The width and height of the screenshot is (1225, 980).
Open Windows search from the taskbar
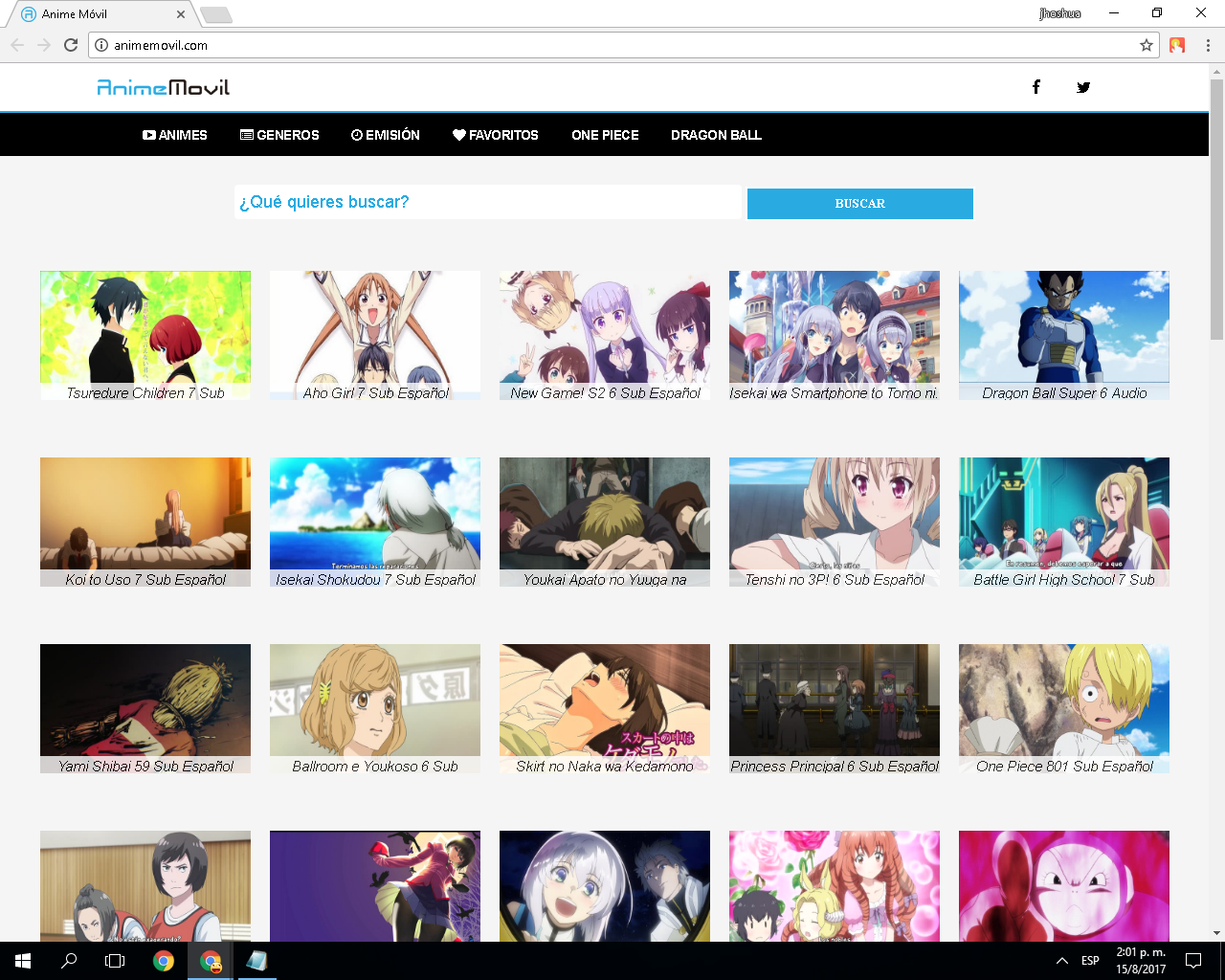69,961
